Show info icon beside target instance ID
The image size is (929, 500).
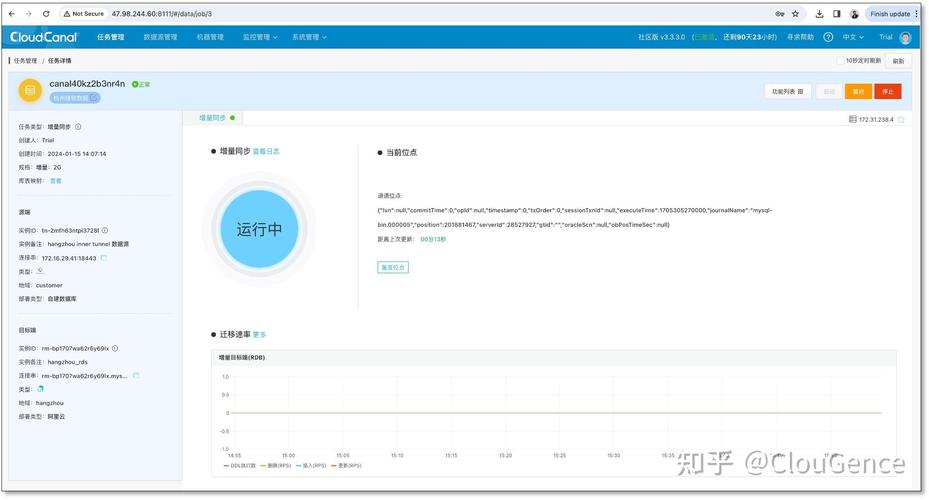[115, 348]
